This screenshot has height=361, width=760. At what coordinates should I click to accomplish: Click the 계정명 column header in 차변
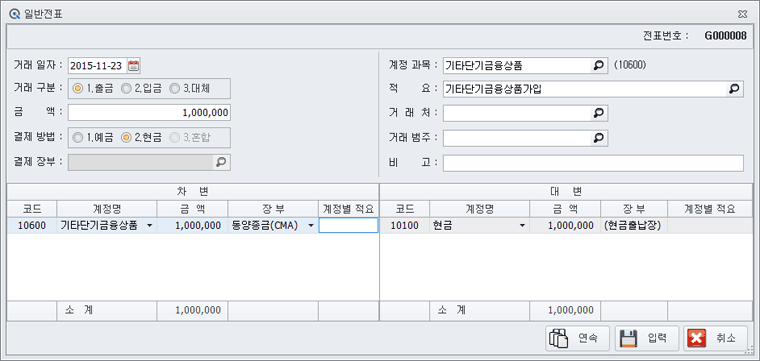[x=107, y=209]
